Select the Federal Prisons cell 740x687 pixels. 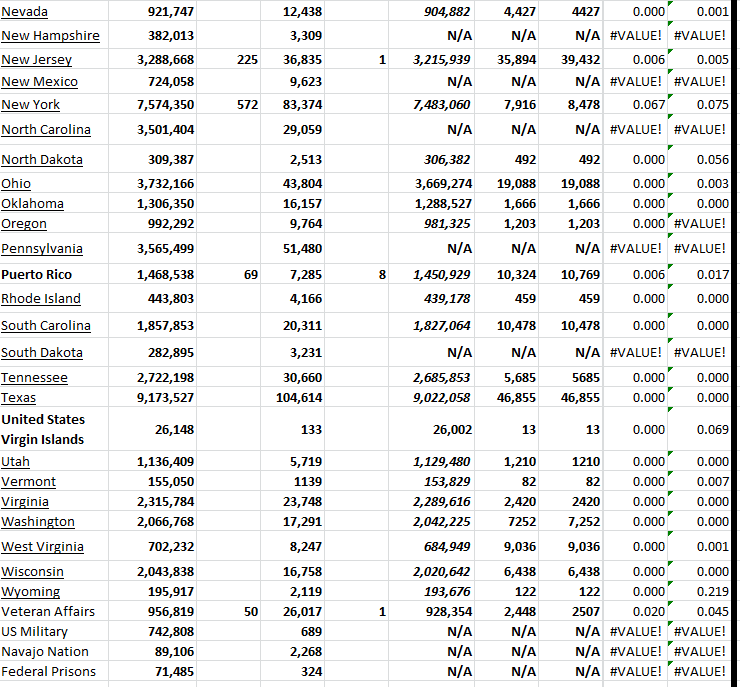coord(48,672)
